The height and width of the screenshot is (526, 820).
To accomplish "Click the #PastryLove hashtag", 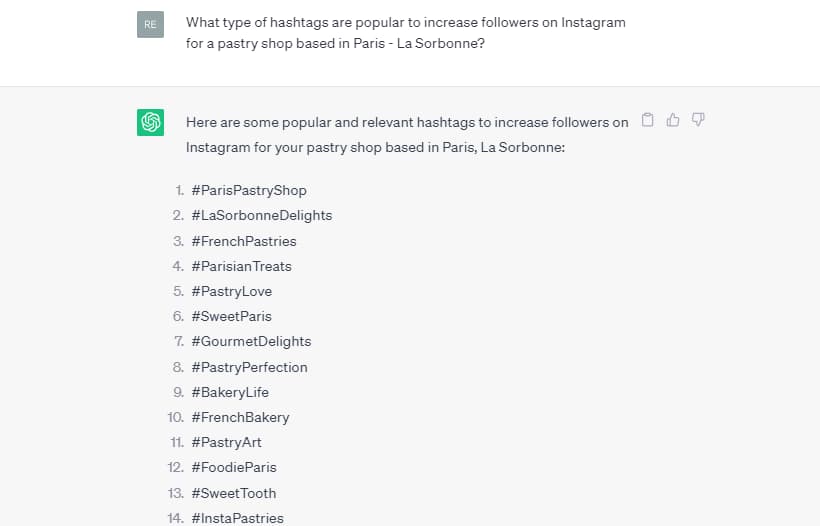I will point(232,291).
